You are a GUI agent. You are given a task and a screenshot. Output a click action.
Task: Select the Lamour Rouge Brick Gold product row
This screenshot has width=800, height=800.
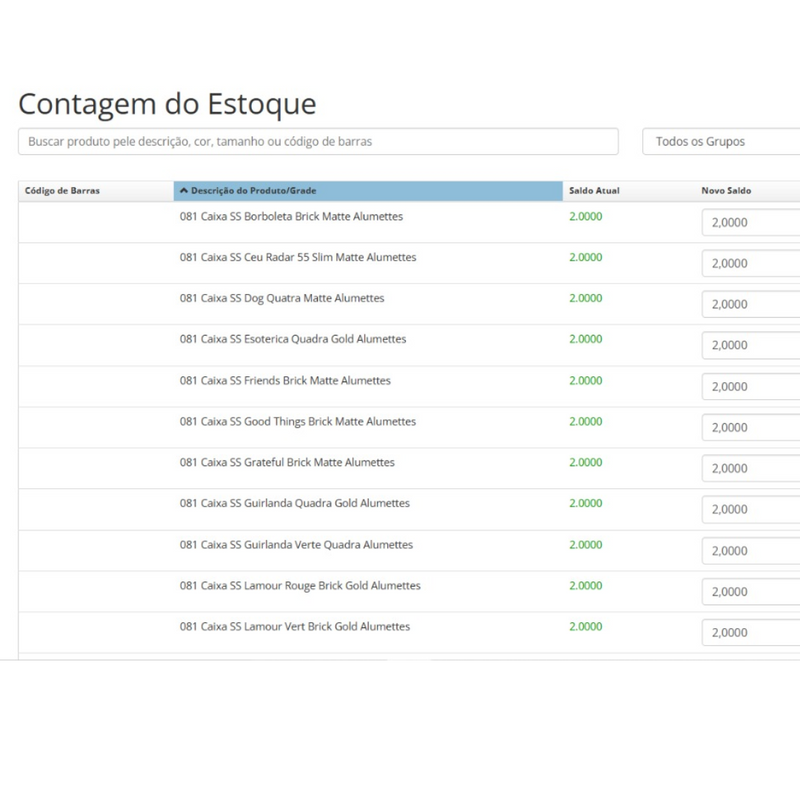click(300, 586)
